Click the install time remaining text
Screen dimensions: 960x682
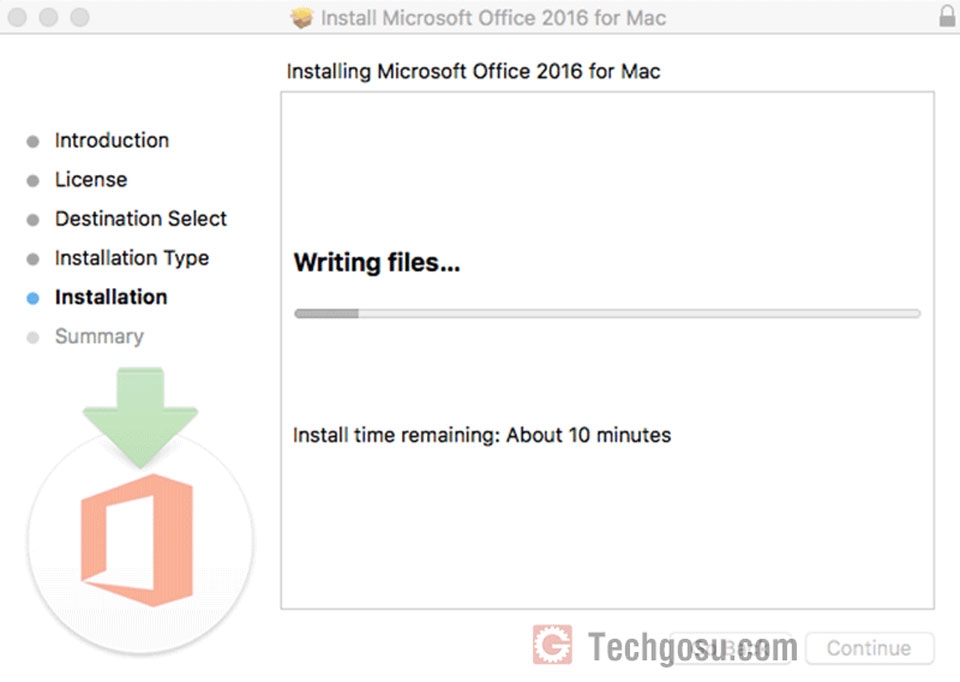482,435
